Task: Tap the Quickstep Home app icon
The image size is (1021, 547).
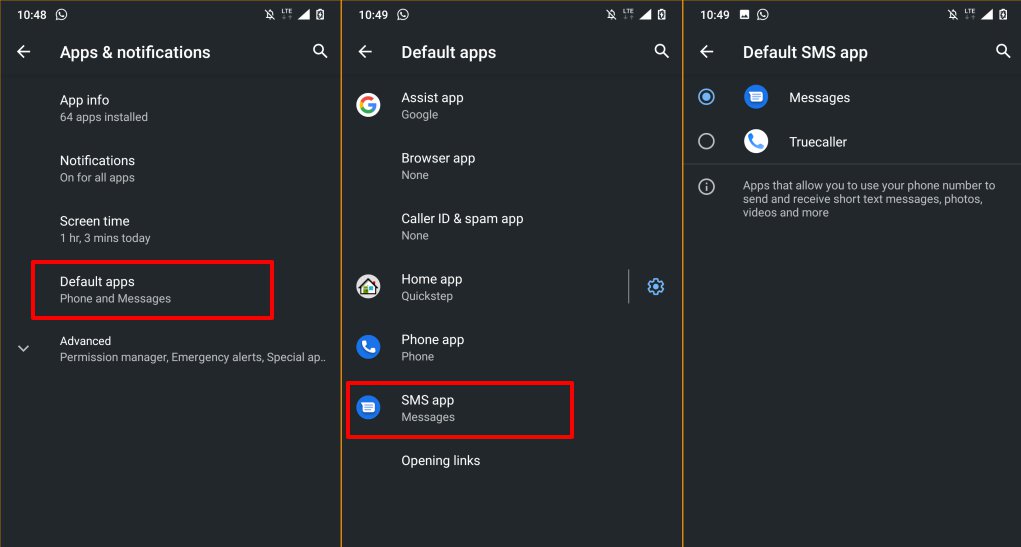Action: click(368, 287)
